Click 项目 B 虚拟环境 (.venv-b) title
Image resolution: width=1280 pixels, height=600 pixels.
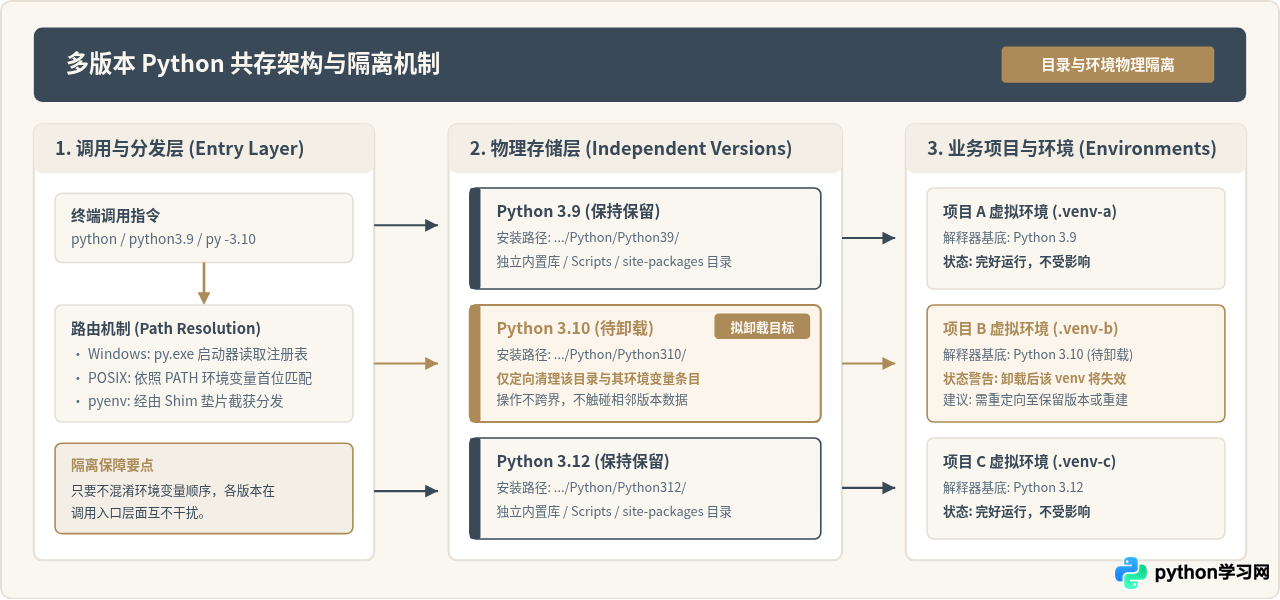pyautogui.click(x=1030, y=328)
